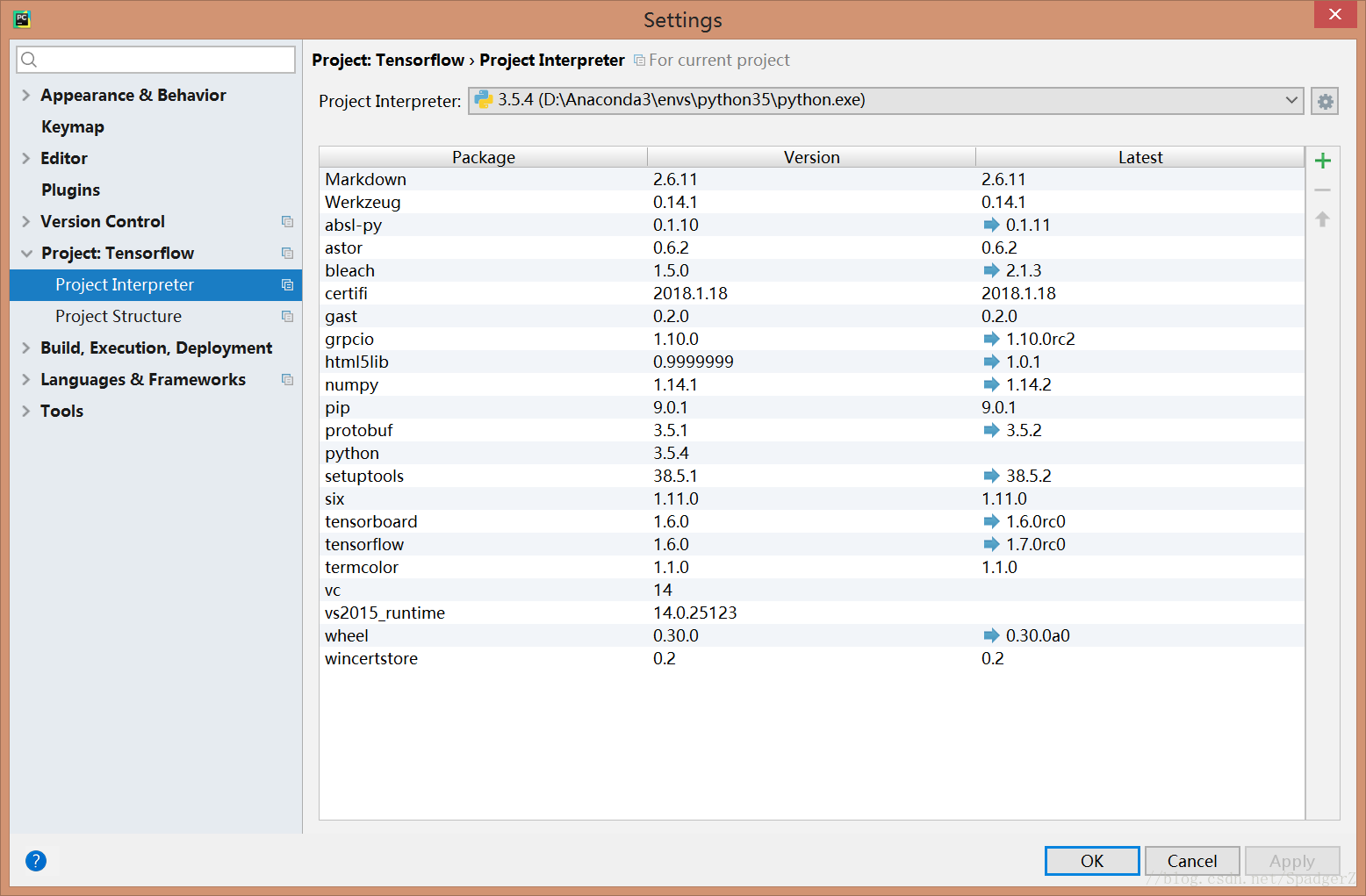Click the OK button
This screenshot has height=896, width=1366.
tap(1091, 860)
